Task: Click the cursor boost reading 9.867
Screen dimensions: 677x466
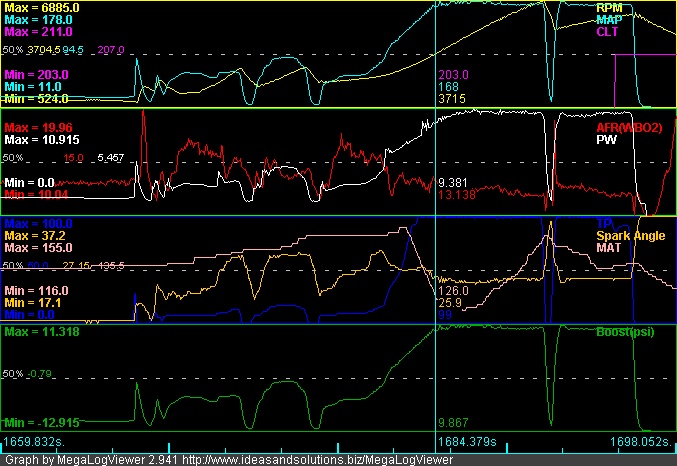Action: [453, 422]
